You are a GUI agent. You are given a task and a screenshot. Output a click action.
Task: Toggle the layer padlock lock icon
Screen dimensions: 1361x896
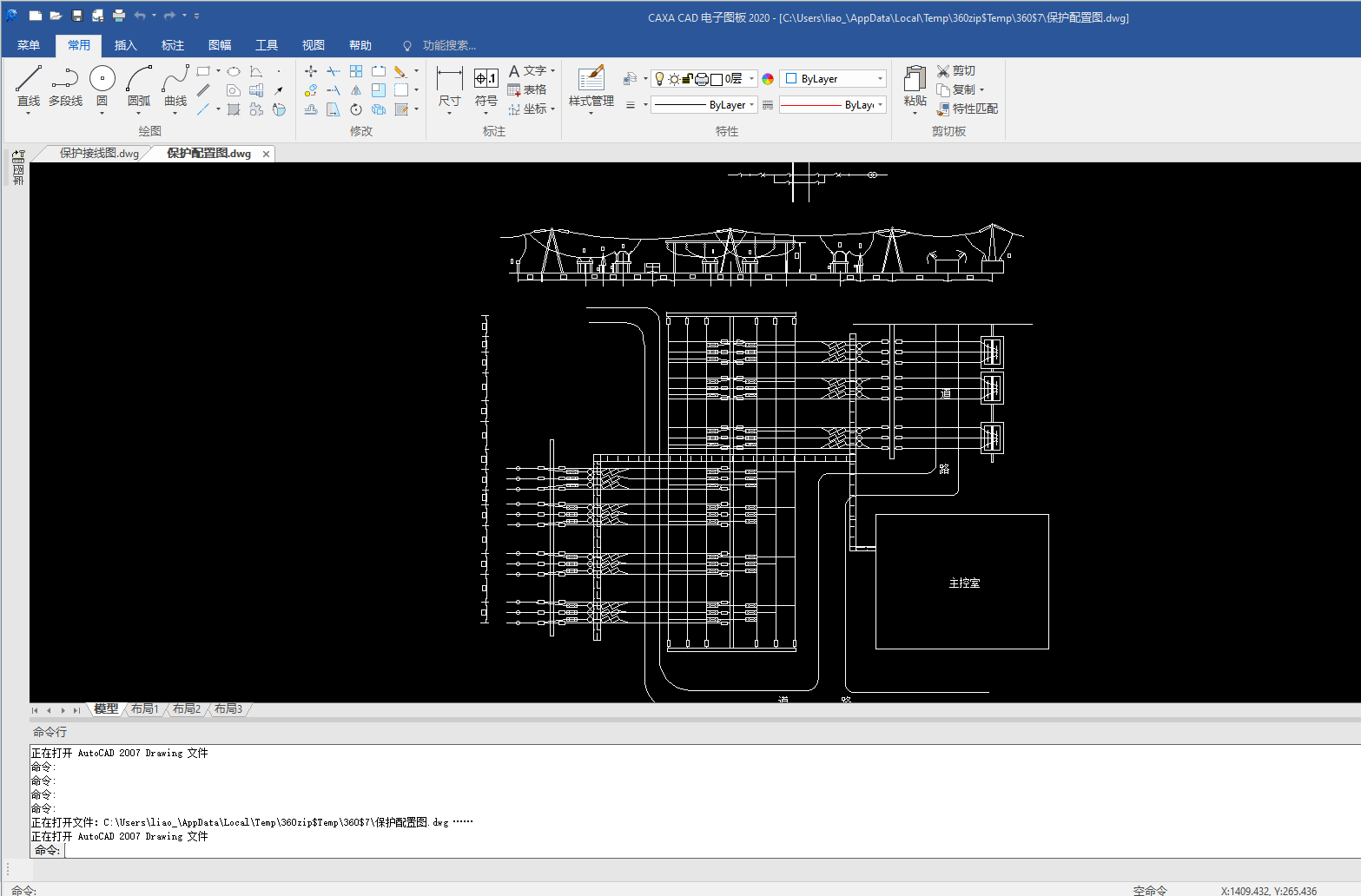click(x=687, y=79)
